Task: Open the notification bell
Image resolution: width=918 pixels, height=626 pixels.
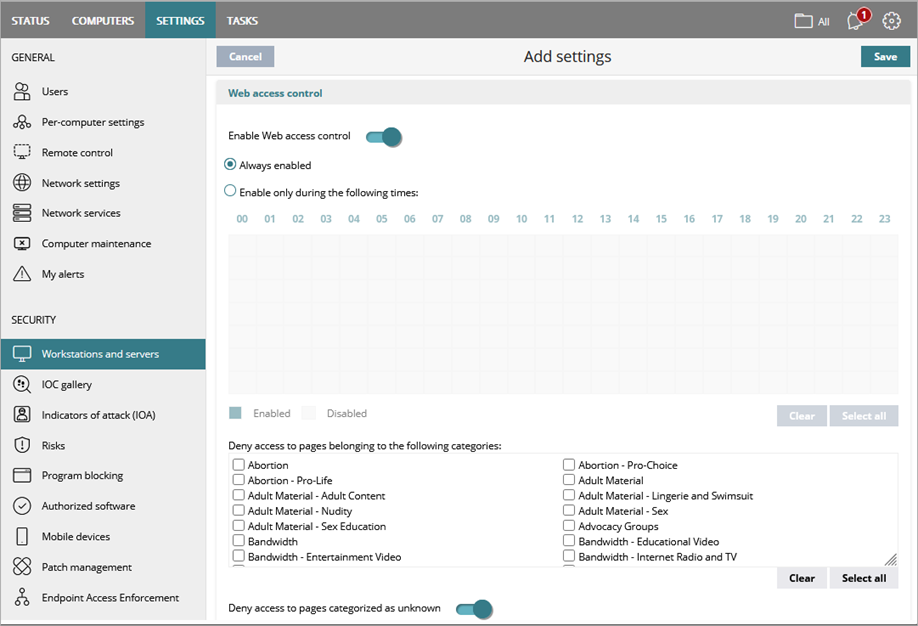Action: pyautogui.click(x=854, y=20)
